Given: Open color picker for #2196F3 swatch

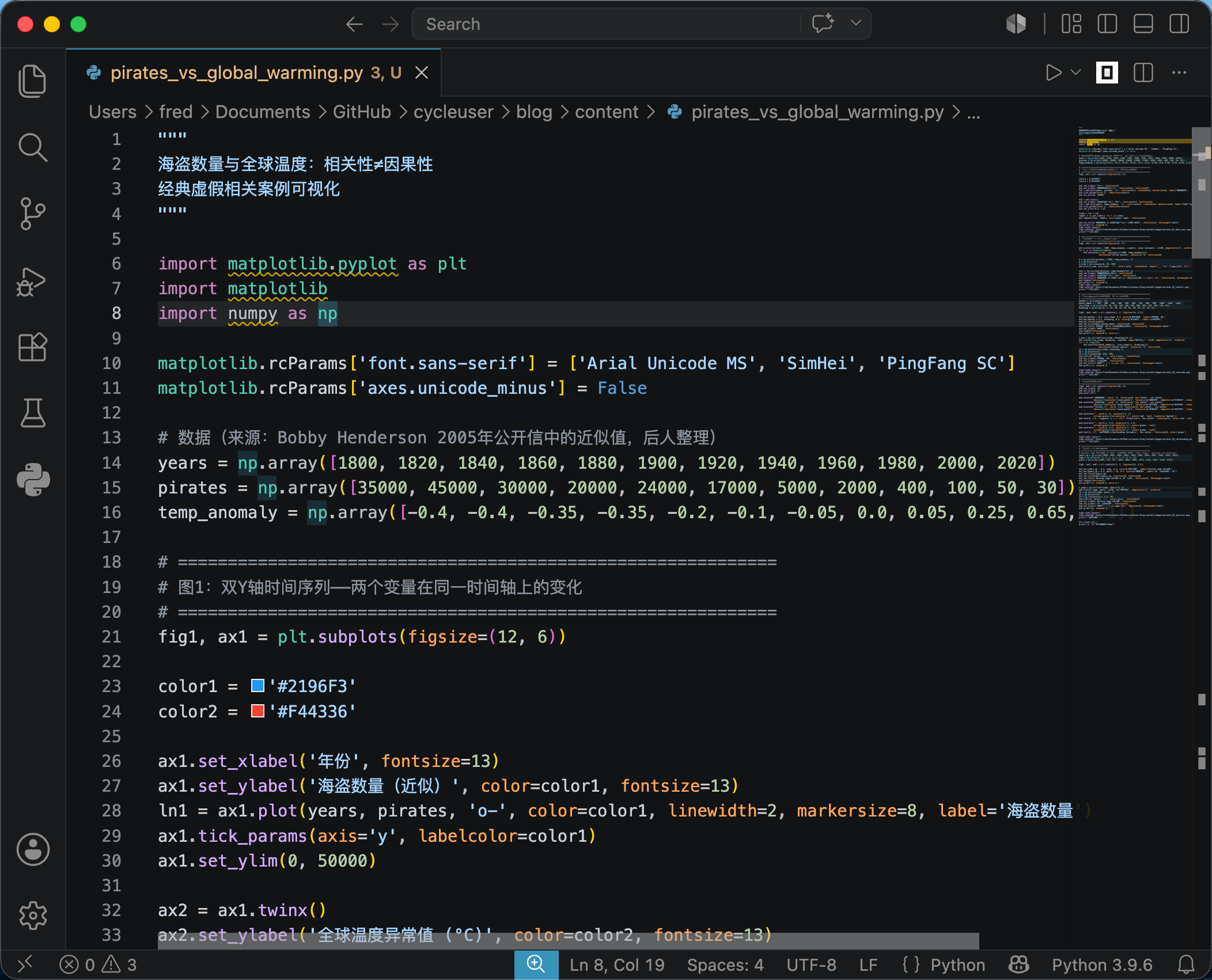Looking at the screenshot, I should tap(257, 686).
